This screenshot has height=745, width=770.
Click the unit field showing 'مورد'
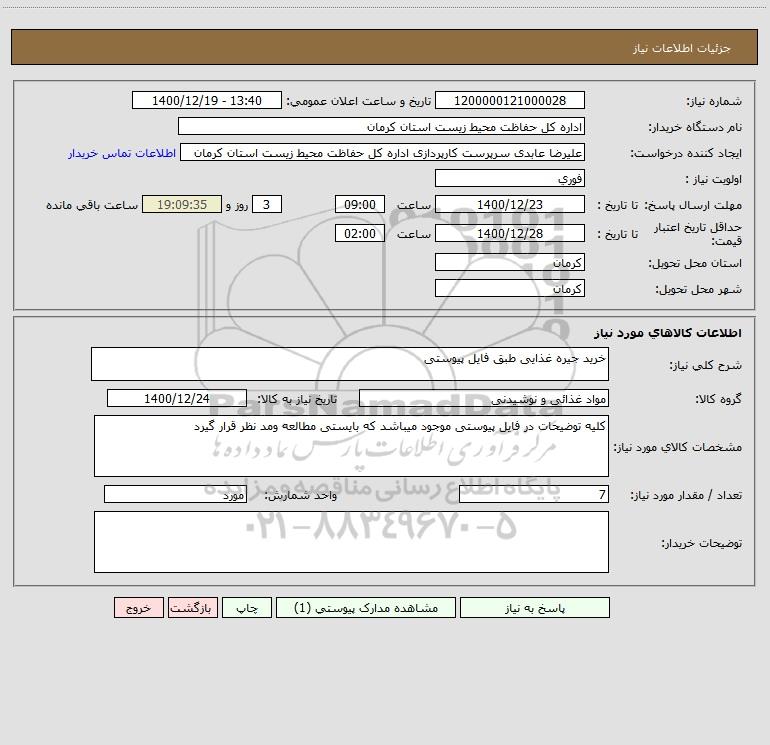pyautogui.click(x=175, y=494)
